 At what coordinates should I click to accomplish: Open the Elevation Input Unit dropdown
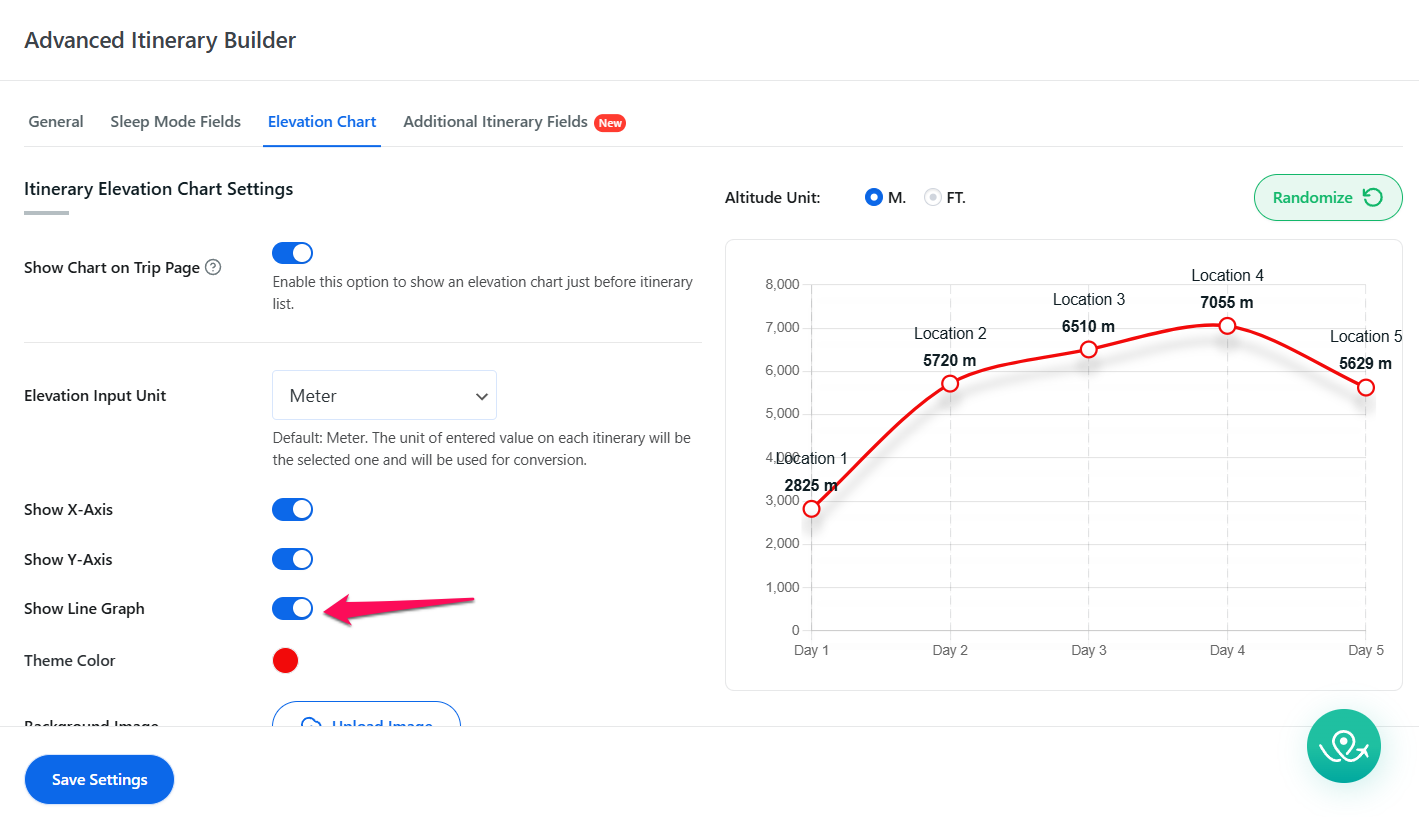click(384, 396)
